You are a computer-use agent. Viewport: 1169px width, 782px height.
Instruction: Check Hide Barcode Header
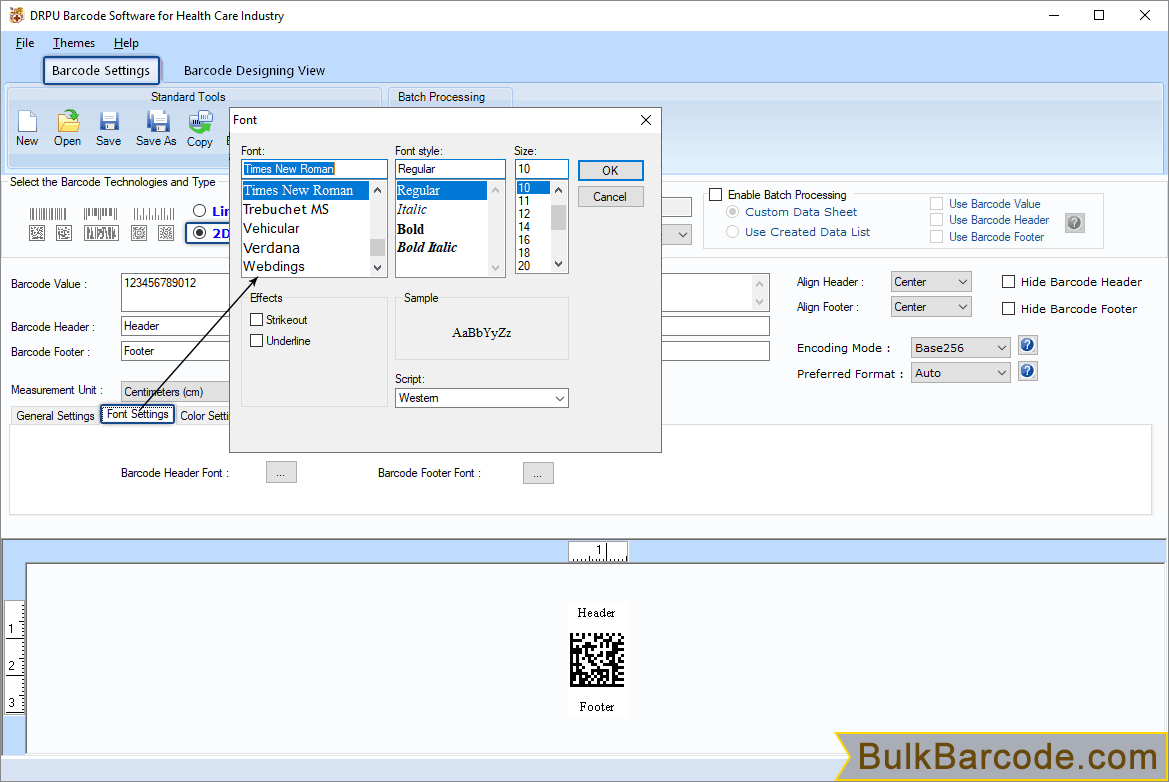(1009, 282)
